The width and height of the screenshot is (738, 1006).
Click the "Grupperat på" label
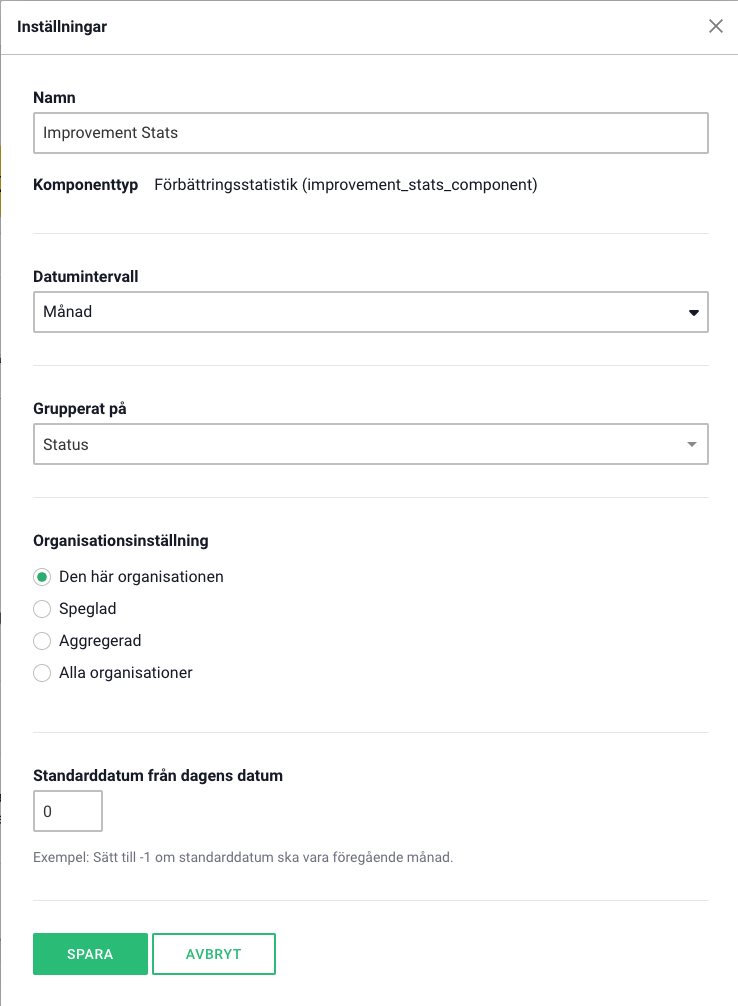80,408
